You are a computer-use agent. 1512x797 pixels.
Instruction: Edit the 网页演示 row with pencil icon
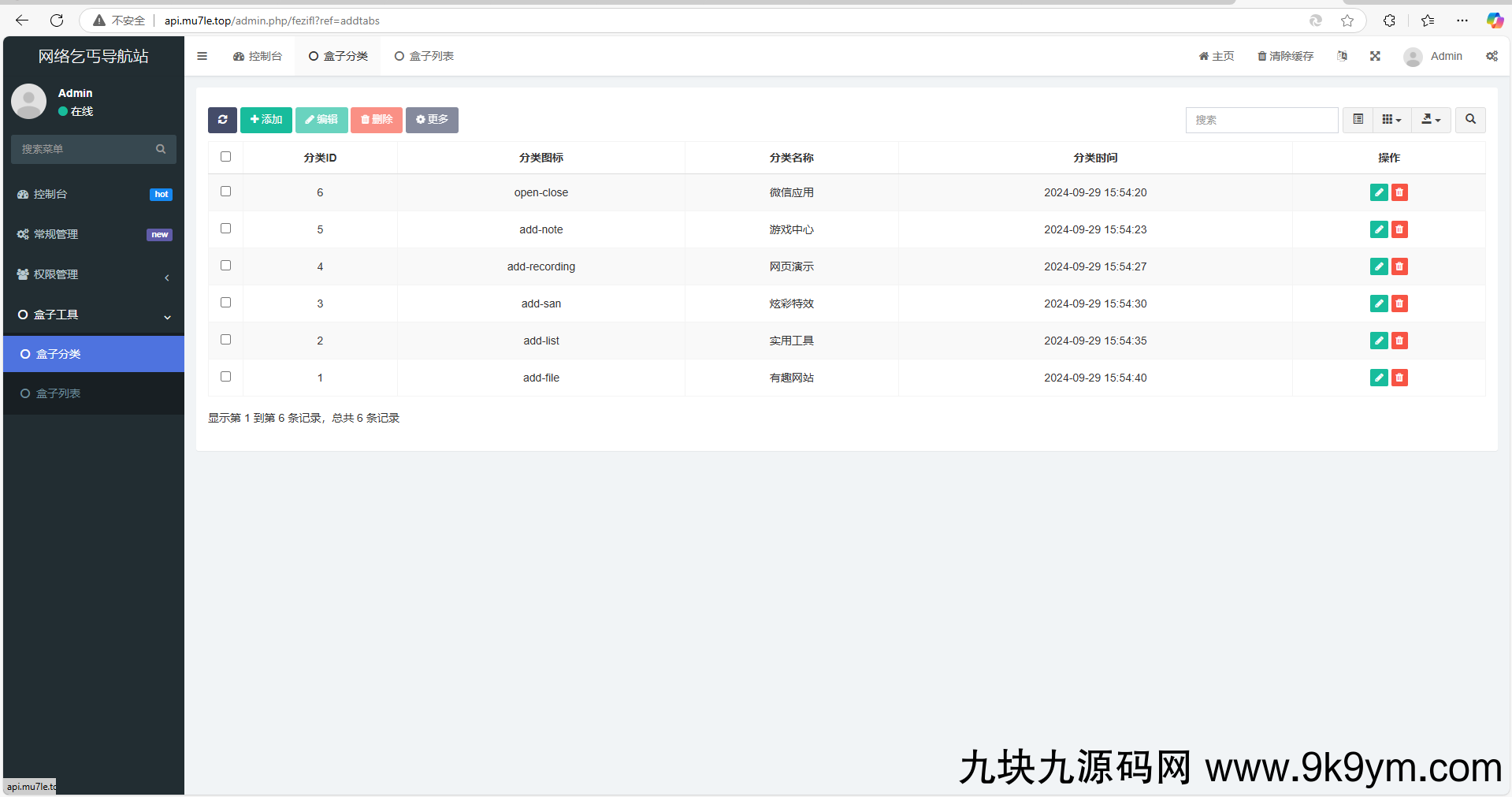click(x=1379, y=266)
